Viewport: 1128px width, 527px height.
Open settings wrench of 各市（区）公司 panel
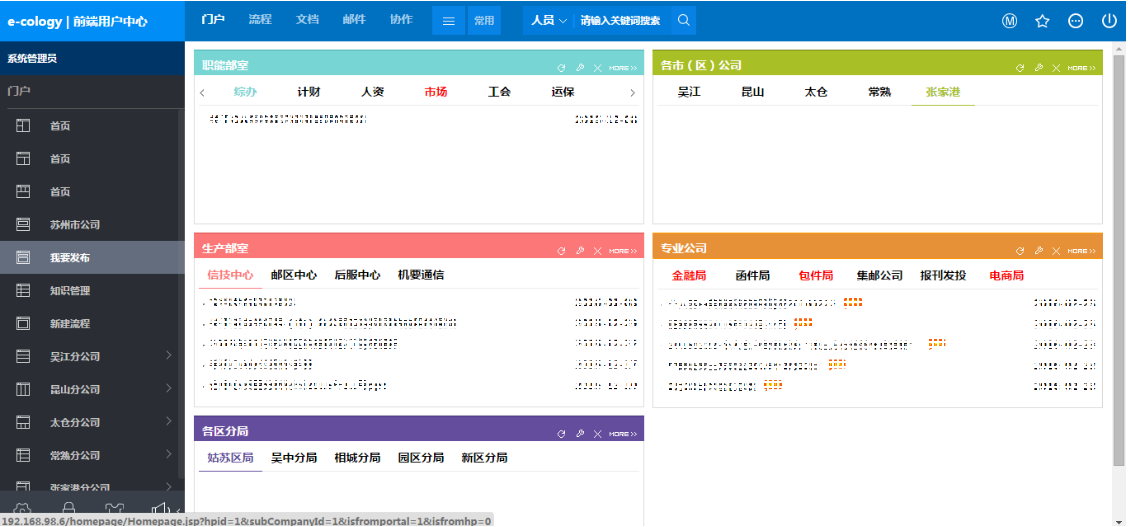point(1039,68)
